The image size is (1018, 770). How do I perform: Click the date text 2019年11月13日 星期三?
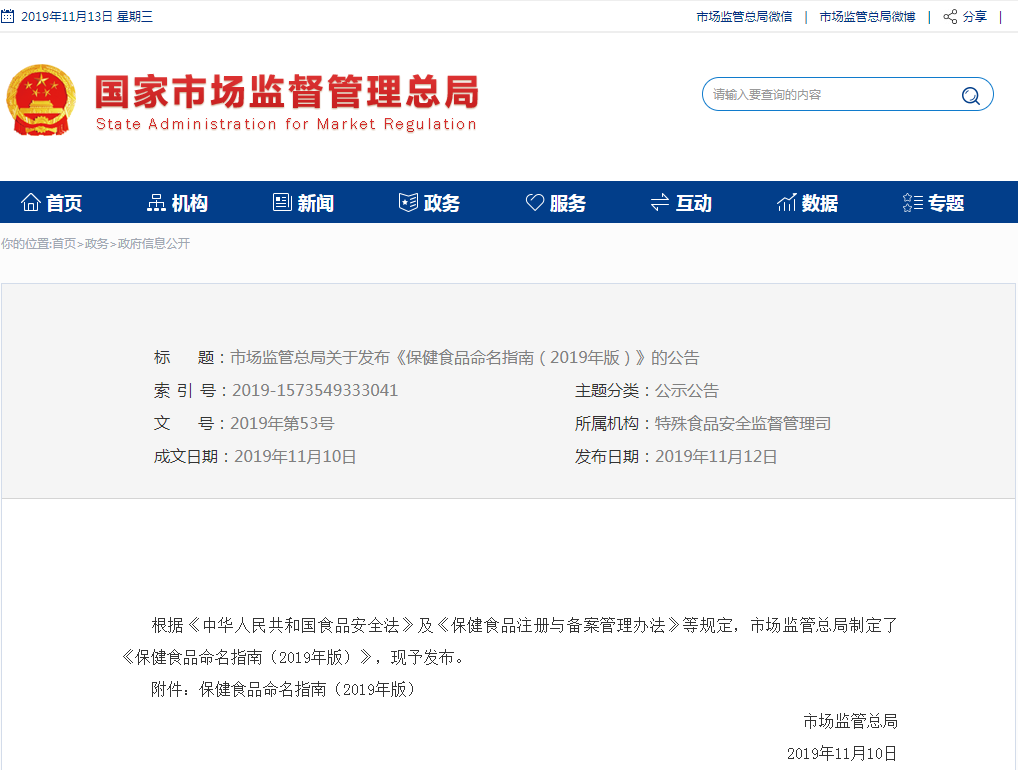click(x=87, y=17)
